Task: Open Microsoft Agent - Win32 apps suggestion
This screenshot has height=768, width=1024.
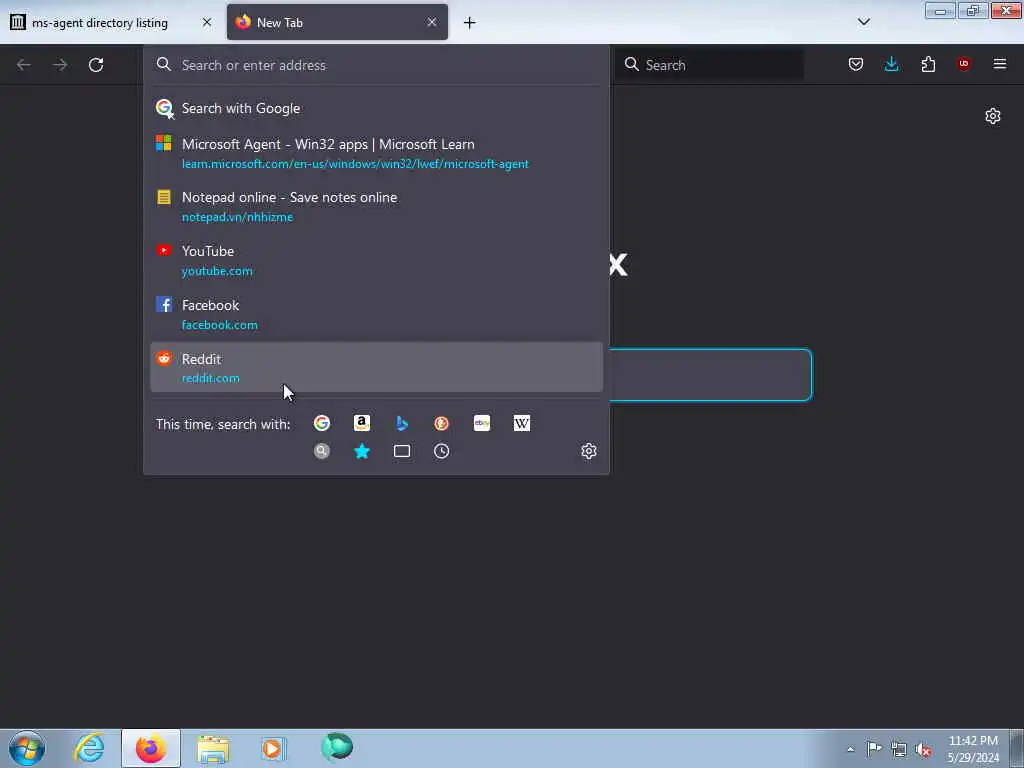Action: [x=376, y=153]
